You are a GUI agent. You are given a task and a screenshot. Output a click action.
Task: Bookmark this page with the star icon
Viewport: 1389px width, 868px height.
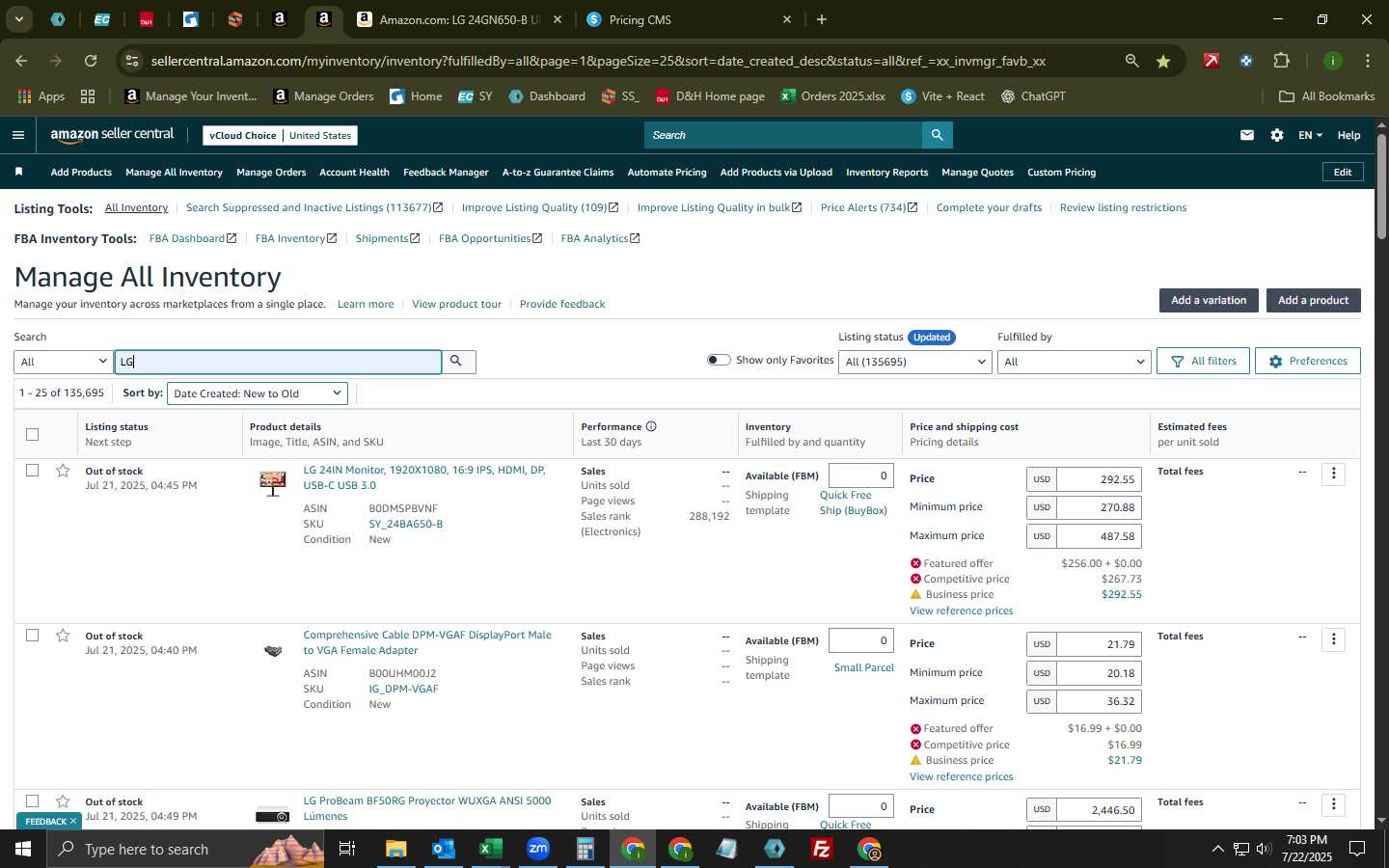1163,61
